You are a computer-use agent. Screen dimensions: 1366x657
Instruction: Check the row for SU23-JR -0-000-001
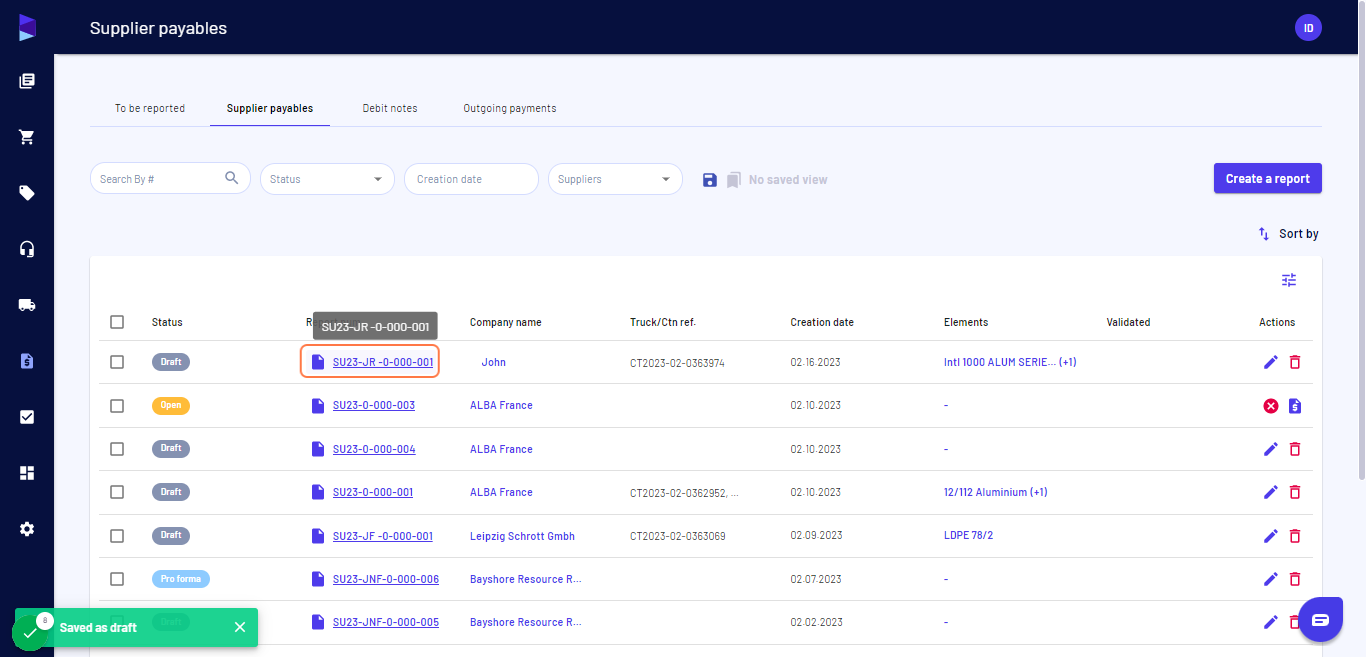coord(117,362)
